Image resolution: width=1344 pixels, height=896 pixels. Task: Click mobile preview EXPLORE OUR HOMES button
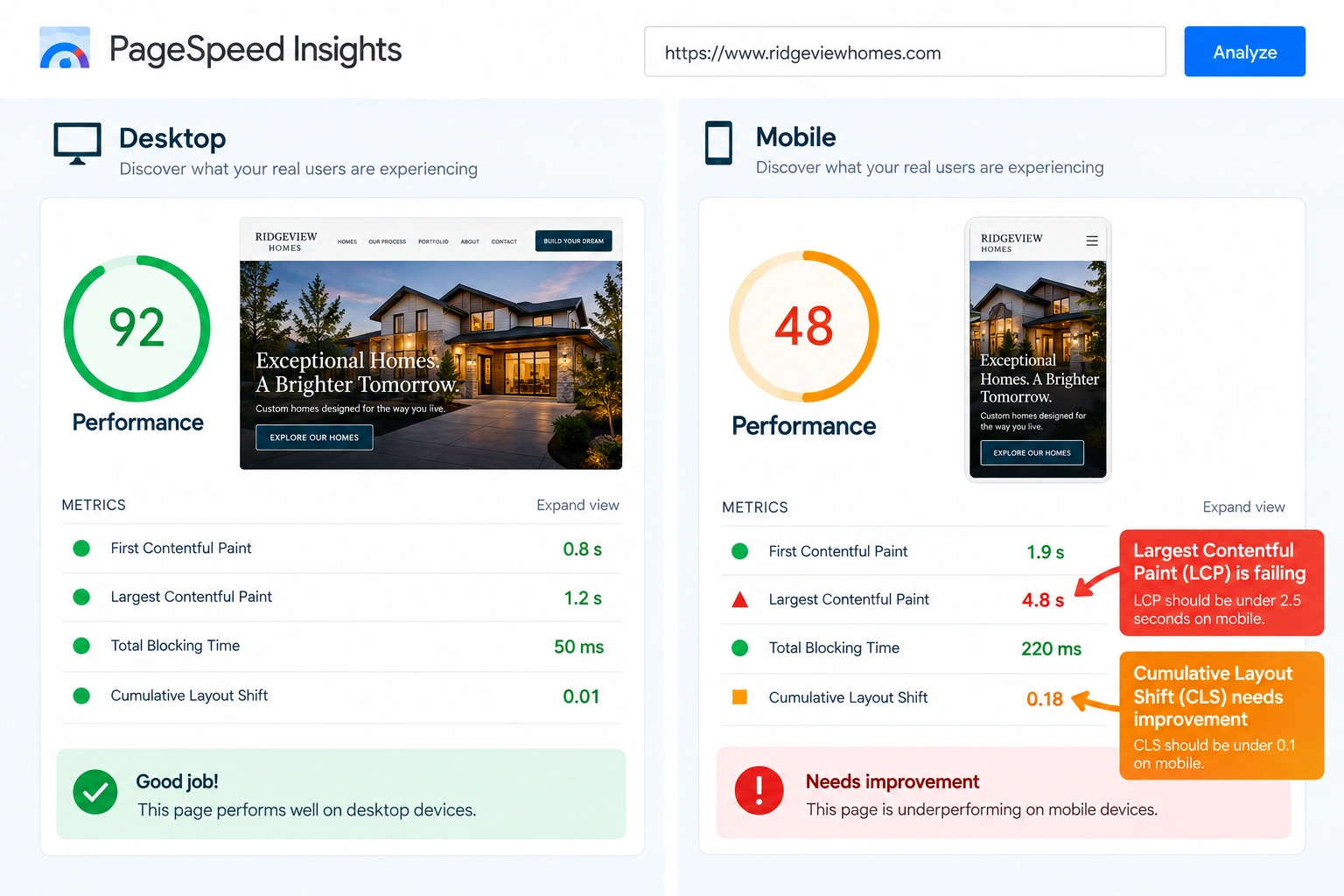point(1032,453)
